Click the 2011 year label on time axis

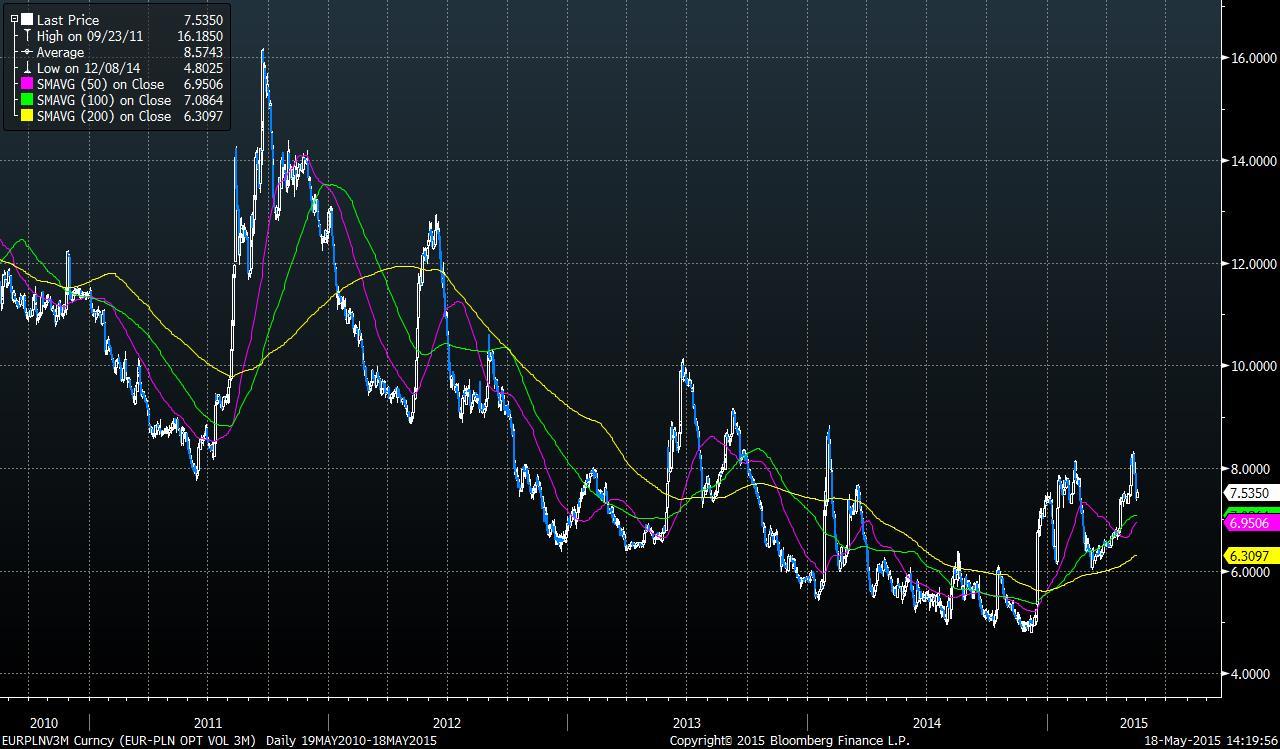coord(208,723)
